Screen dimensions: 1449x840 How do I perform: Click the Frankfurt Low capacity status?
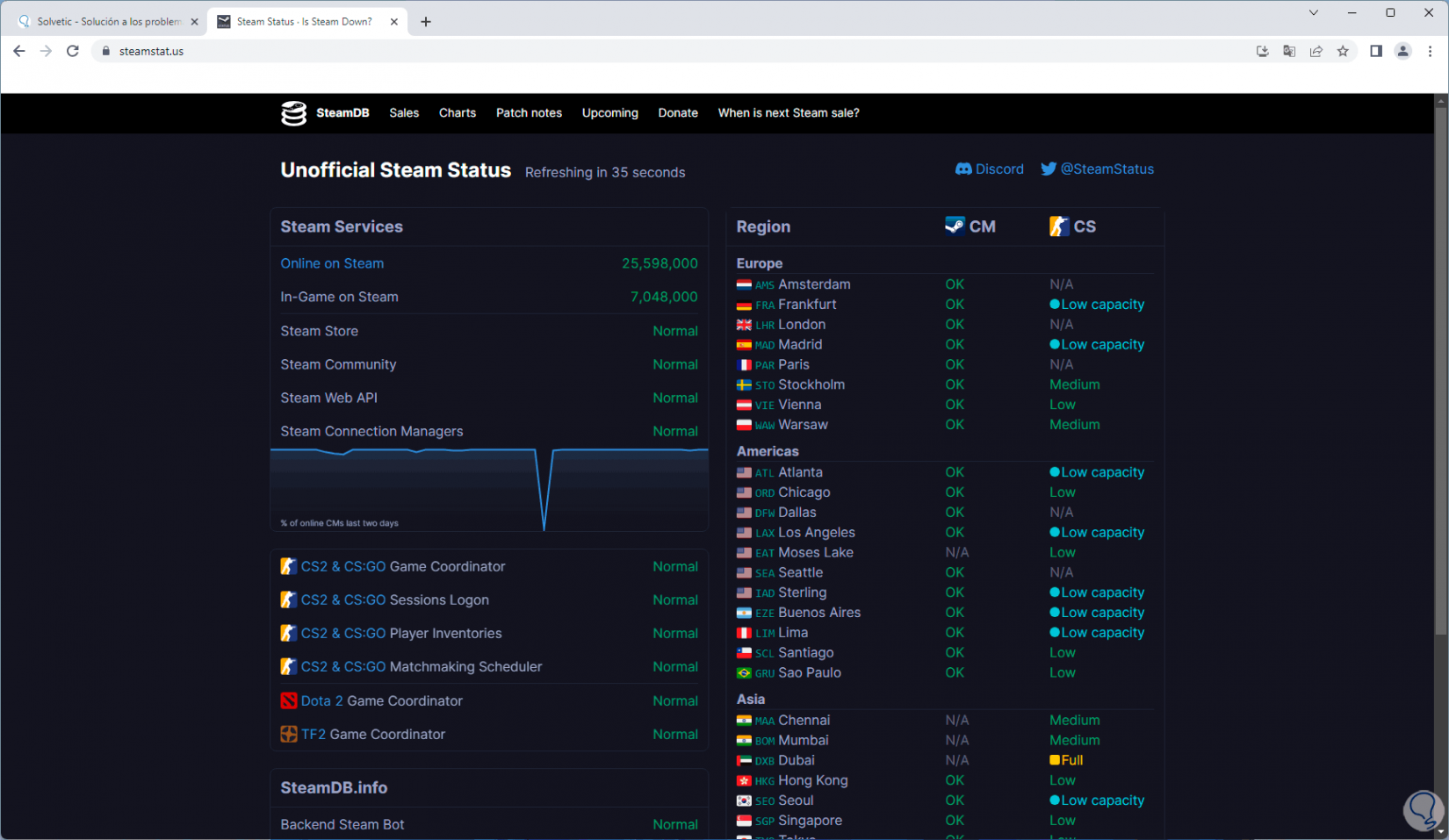(1097, 305)
